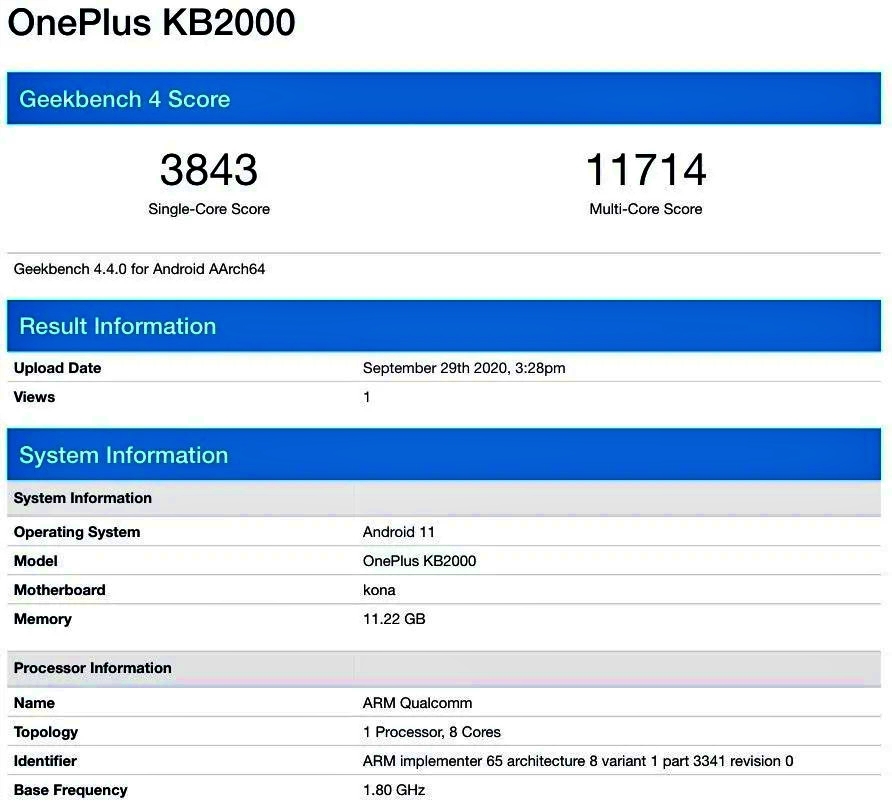Select the September 29th 2020, 3:28pm value

(464, 368)
